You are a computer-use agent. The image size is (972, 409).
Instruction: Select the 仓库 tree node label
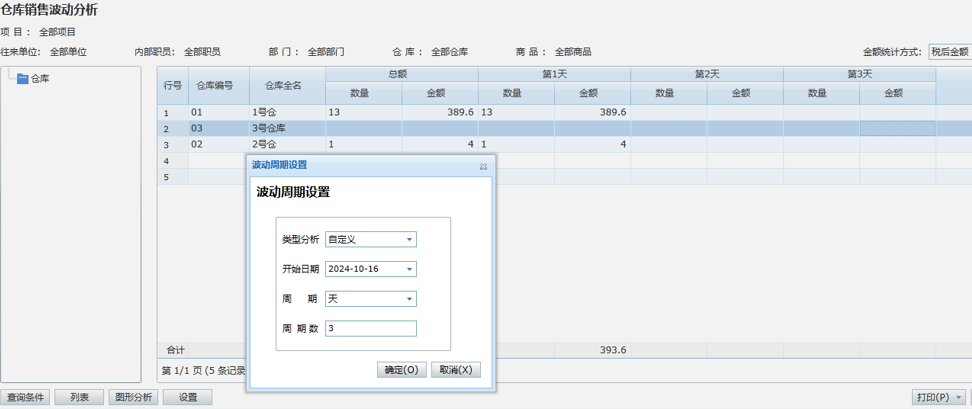pos(40,78)
